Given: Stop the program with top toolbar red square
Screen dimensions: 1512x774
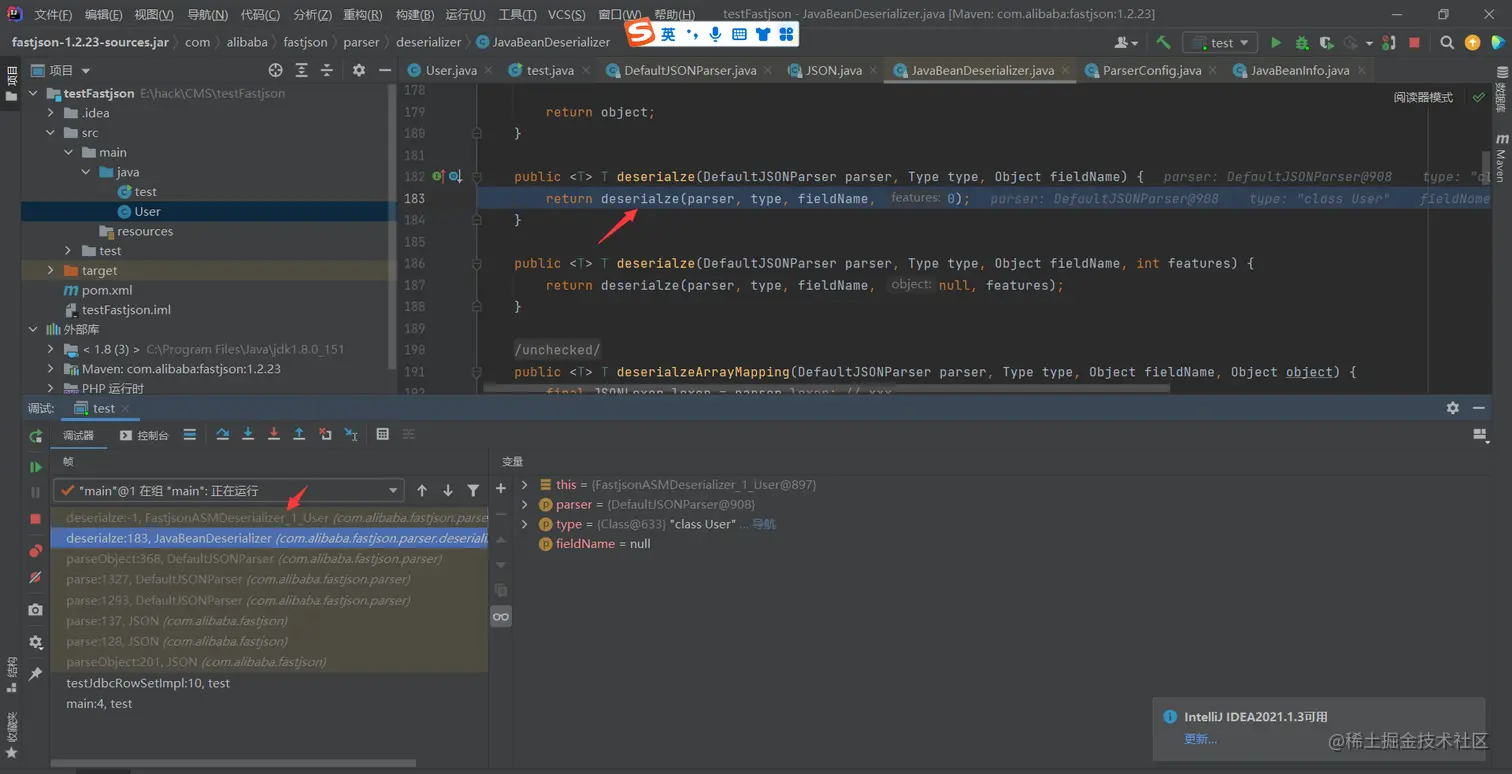Looking at the screenshot, I should pyautogui.click(x=1414, y=43).
